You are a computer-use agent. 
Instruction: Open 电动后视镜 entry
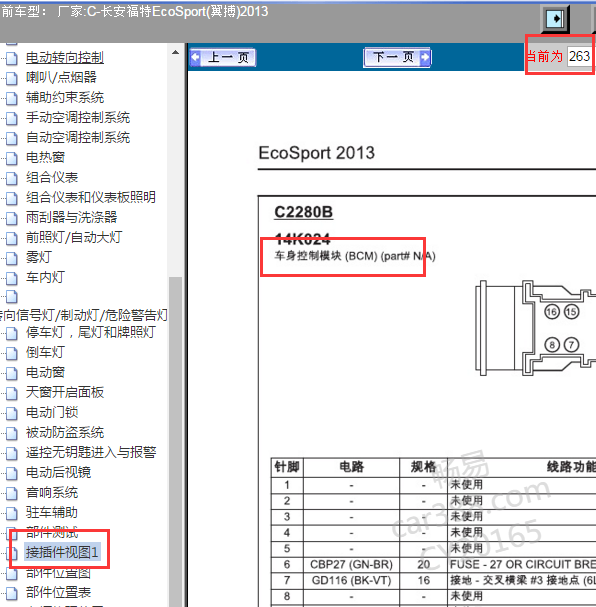(58, 472)
